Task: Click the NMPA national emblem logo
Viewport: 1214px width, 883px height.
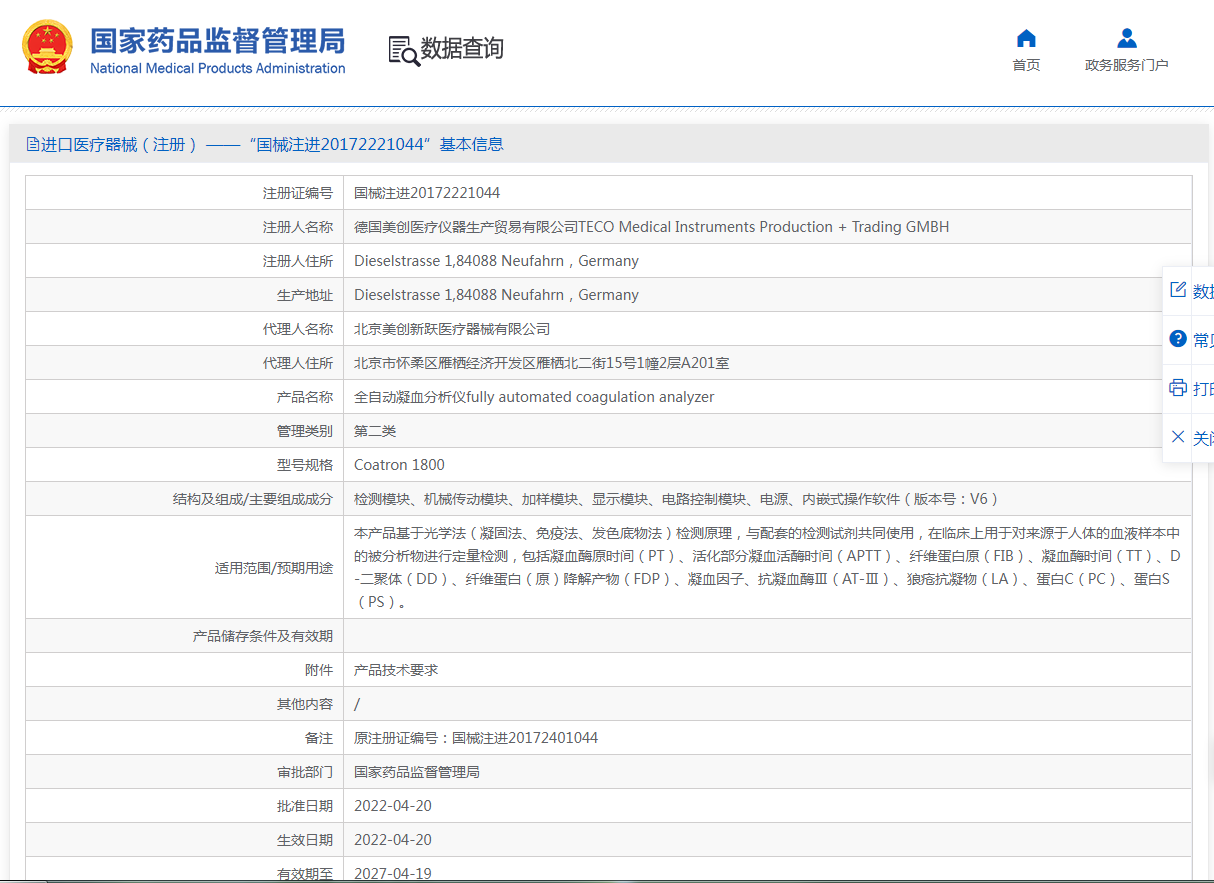Action: coord(48,47)
